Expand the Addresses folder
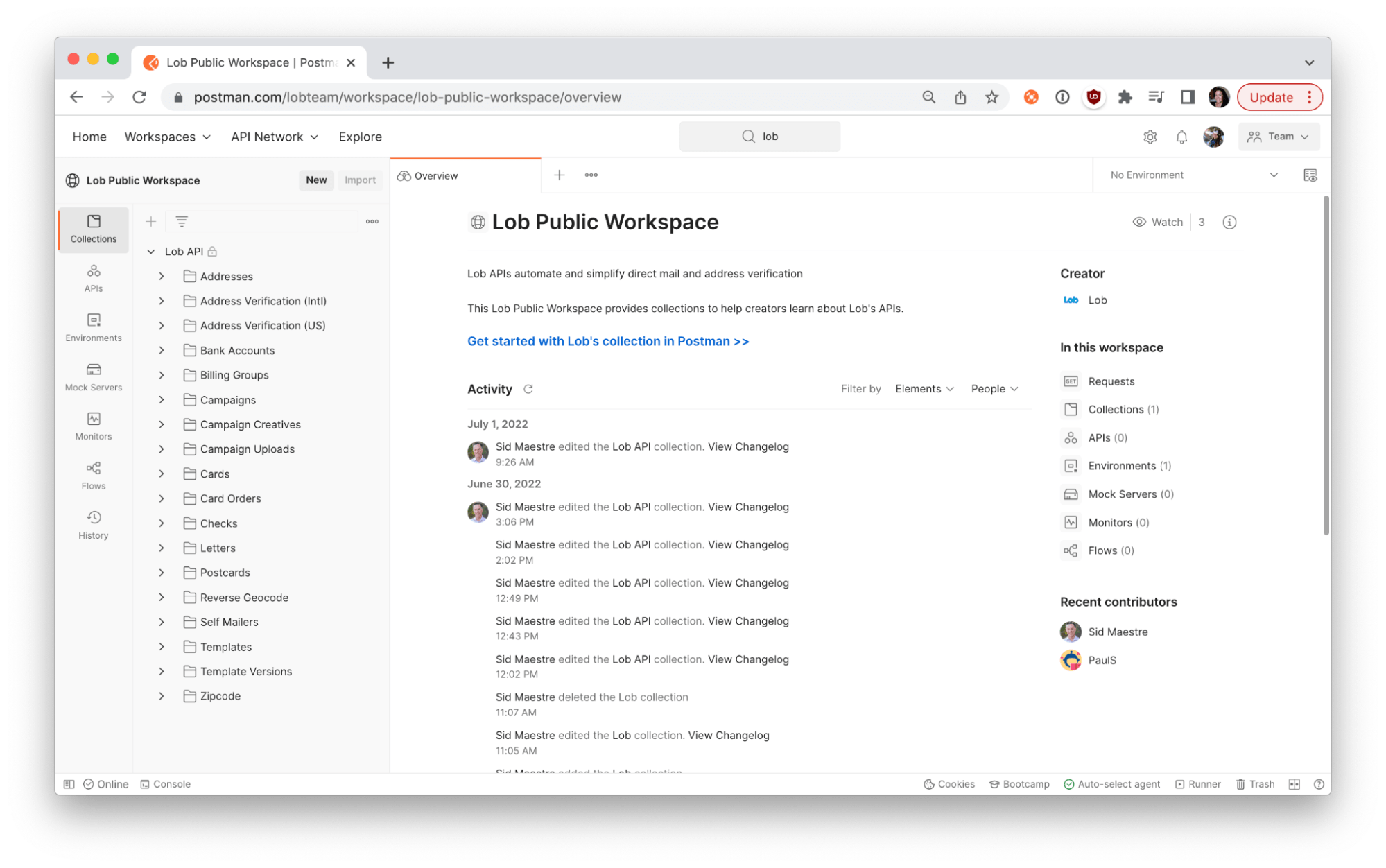The height and width of the screenshot is (868, 1386). tap(162, 277)
